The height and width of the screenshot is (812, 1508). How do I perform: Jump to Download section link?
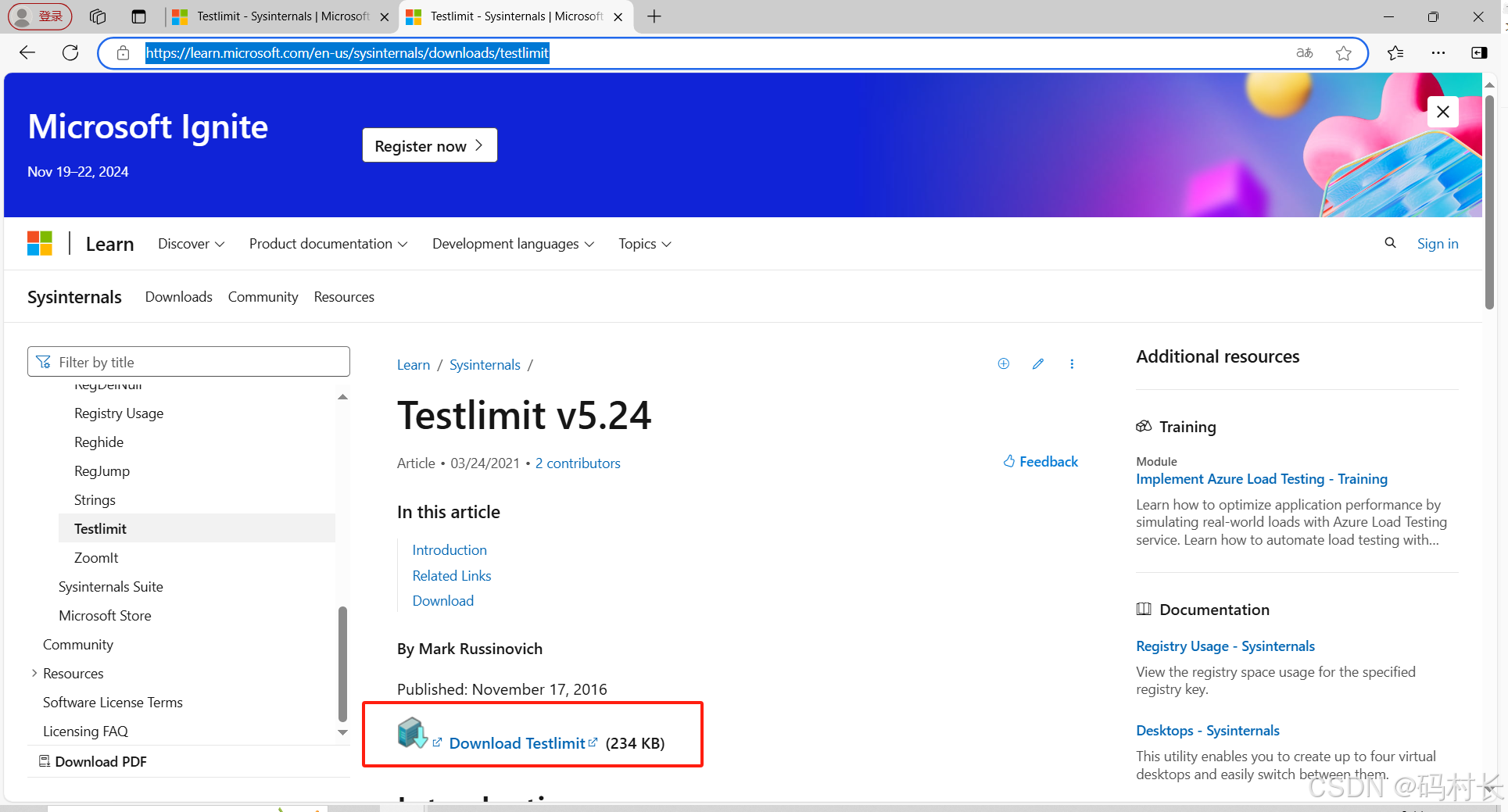[x=443, y=601]
